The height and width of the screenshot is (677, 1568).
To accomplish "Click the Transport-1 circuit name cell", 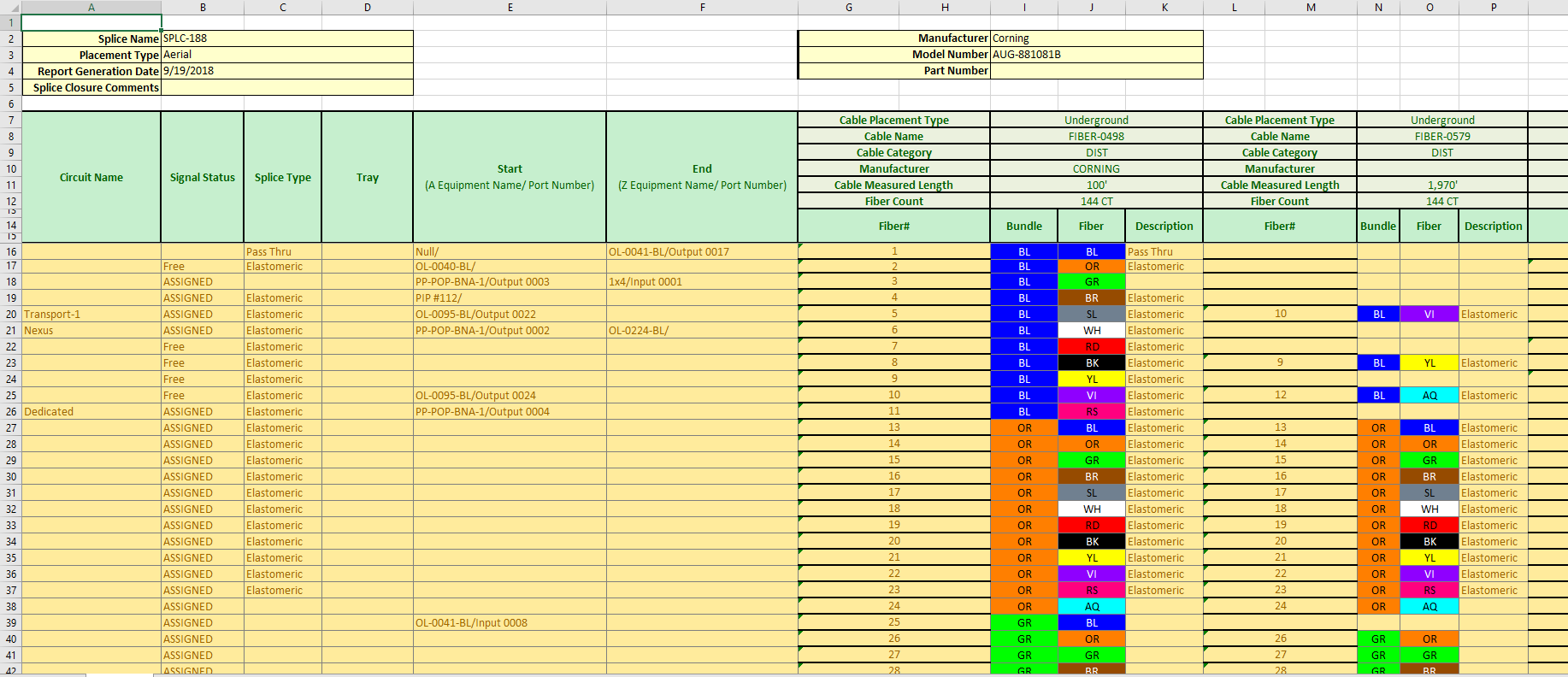I will click(x=91, y=315).
